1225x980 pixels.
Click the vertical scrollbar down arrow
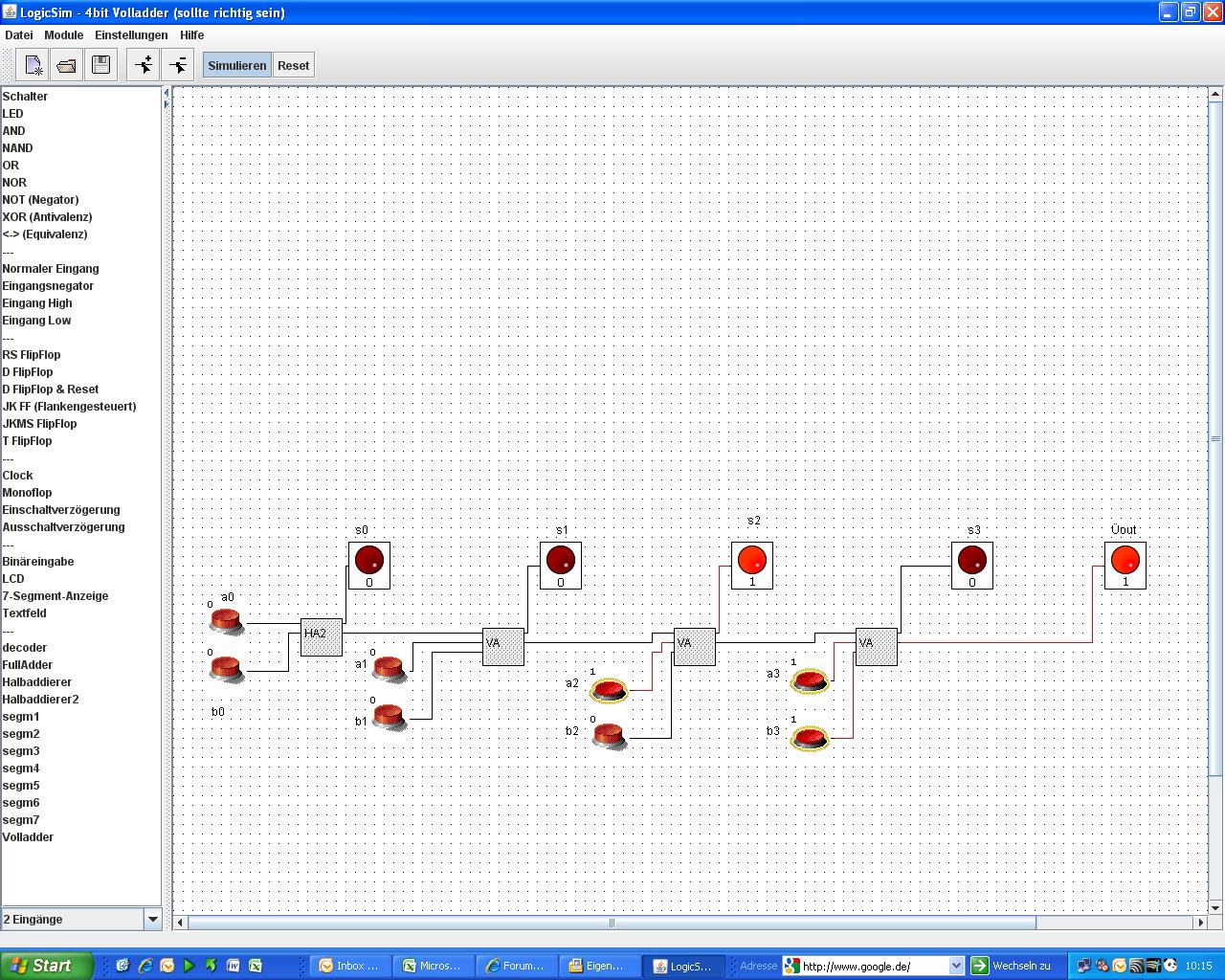click(1215, 907)
